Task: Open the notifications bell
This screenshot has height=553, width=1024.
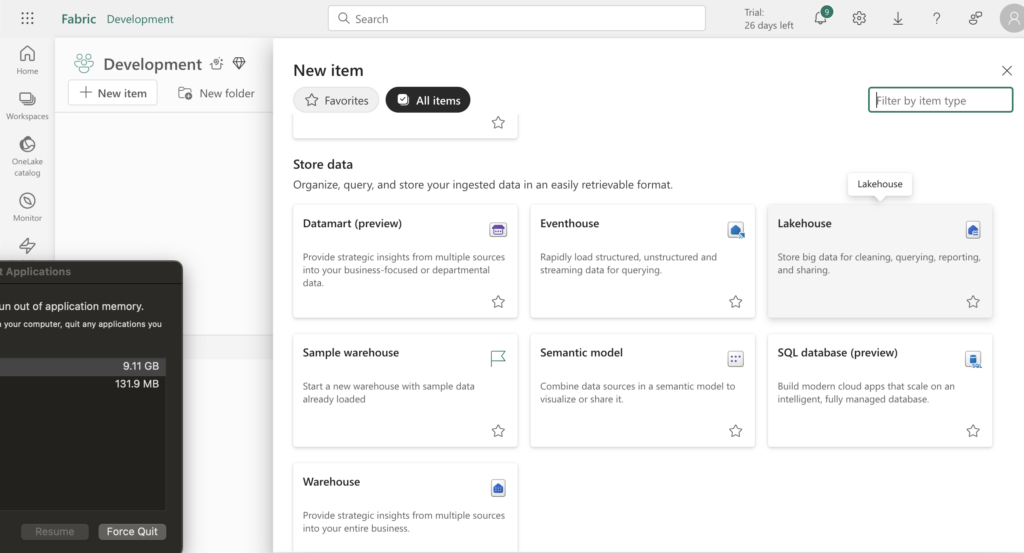Action: 821,18
